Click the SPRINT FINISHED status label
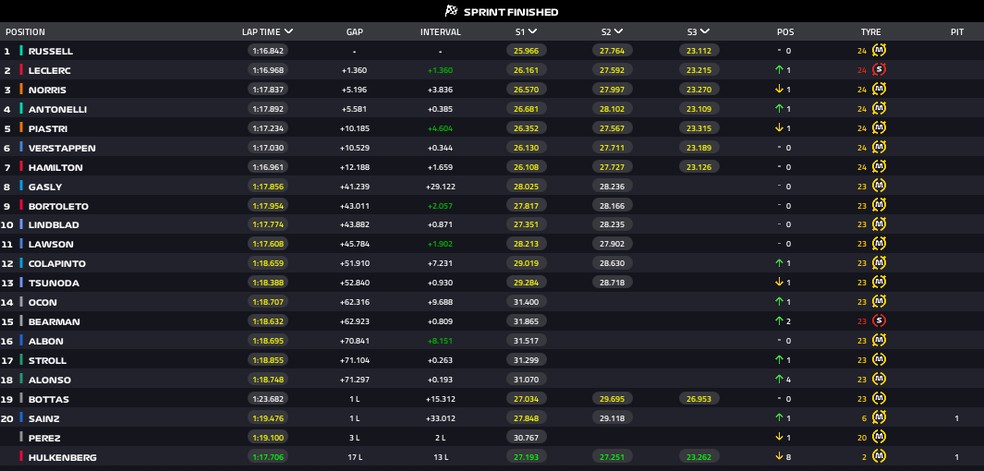 [511, 12]
